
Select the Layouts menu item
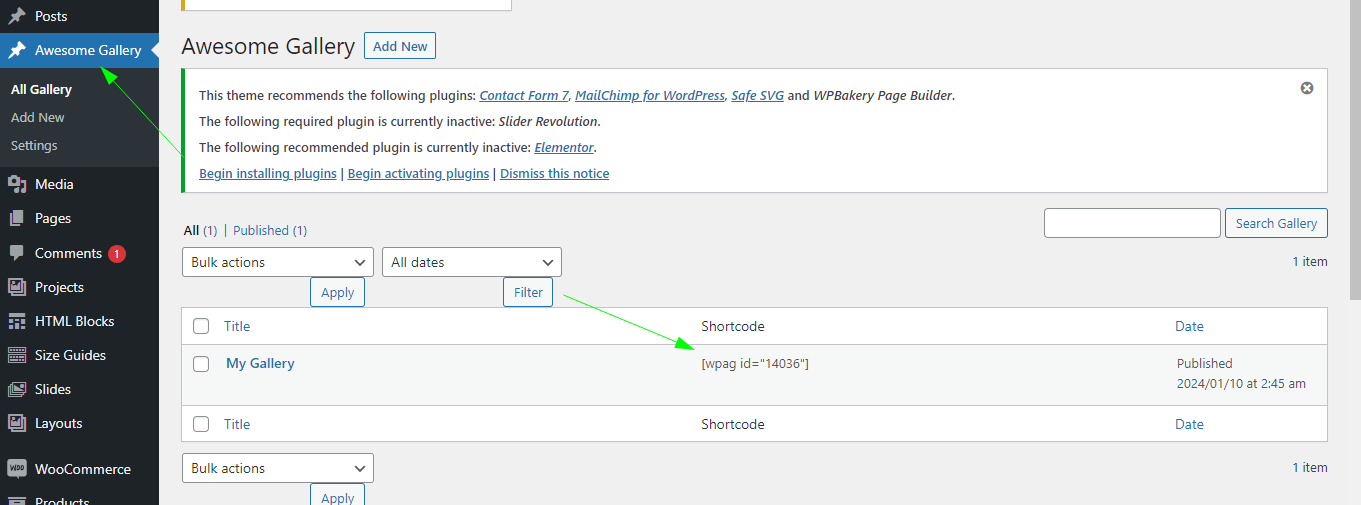58,423
